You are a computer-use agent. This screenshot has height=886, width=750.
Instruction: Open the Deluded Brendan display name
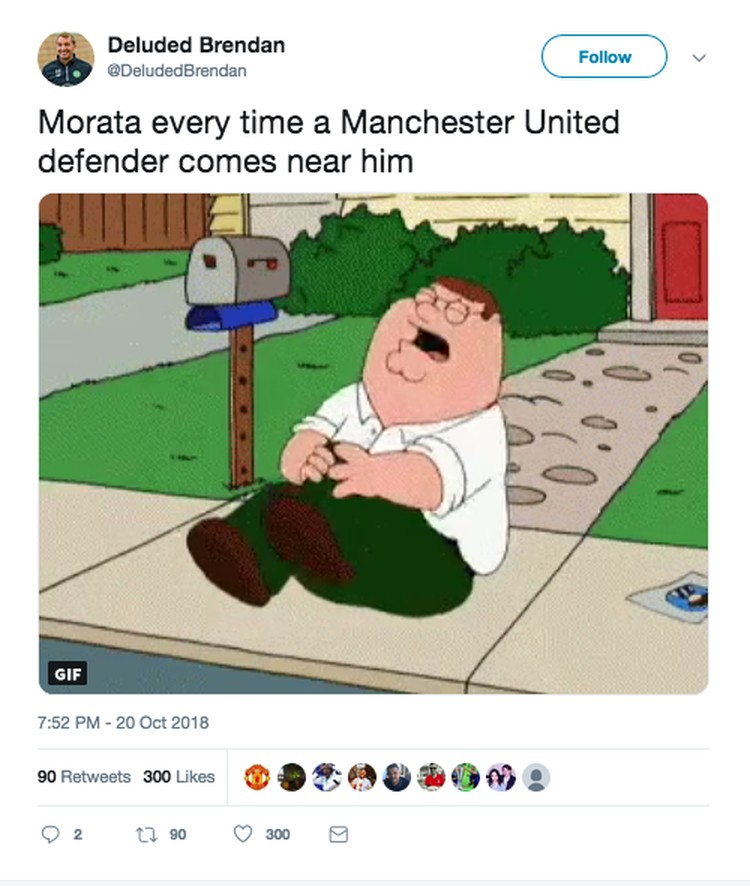tap(196, 45)
